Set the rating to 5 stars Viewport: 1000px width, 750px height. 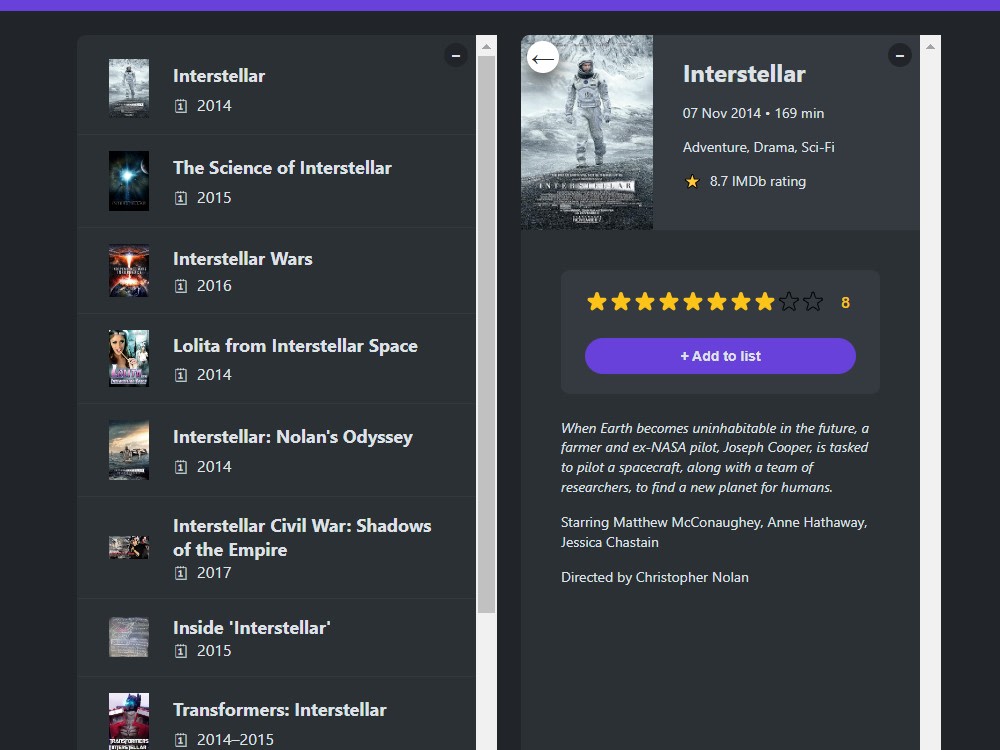[693, 302]
